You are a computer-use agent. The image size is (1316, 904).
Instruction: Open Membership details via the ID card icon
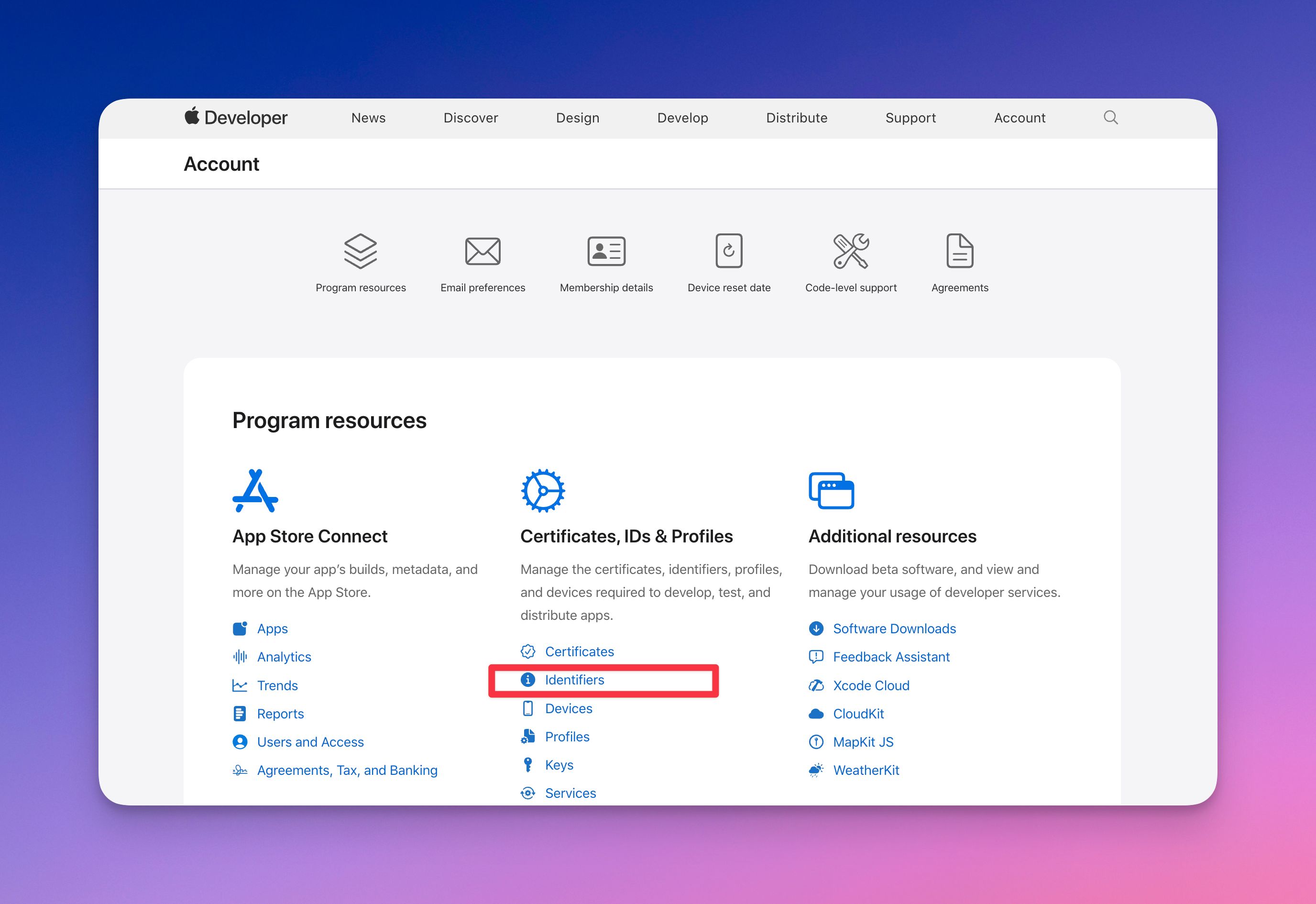pos(606,251)
